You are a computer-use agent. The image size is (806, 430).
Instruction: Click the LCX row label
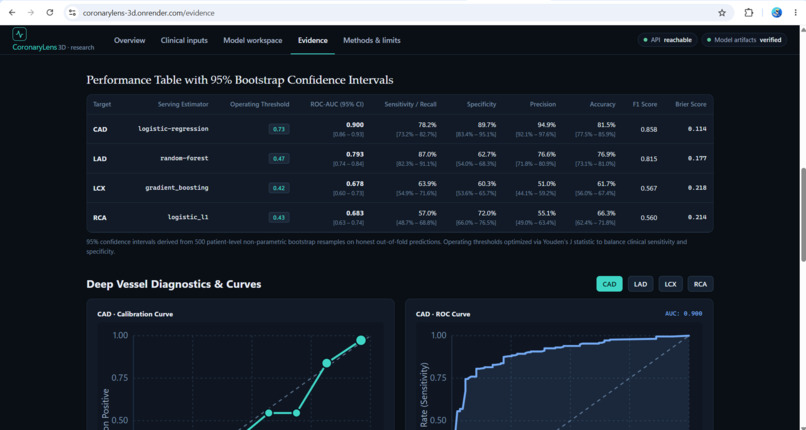(x=99, y=188)
